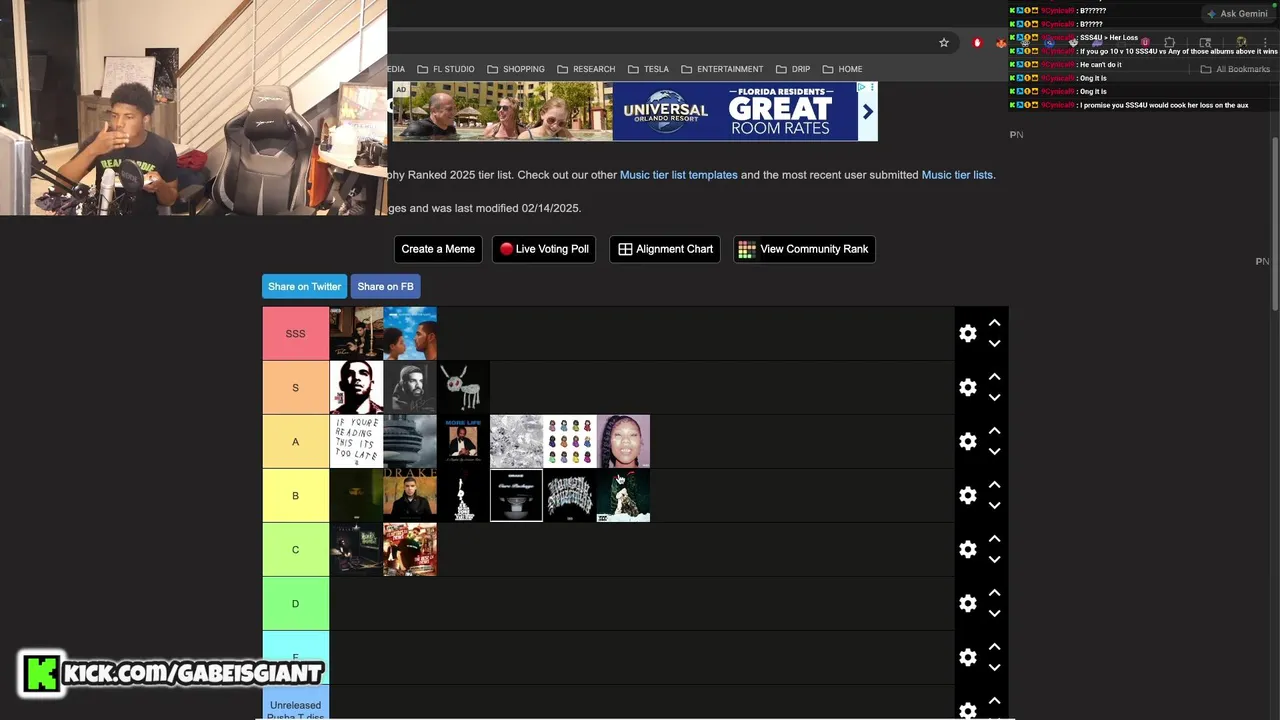The image size is (1280, 720).
Task: Select the Thank Me Later album cover
Action: coord(356,387)
